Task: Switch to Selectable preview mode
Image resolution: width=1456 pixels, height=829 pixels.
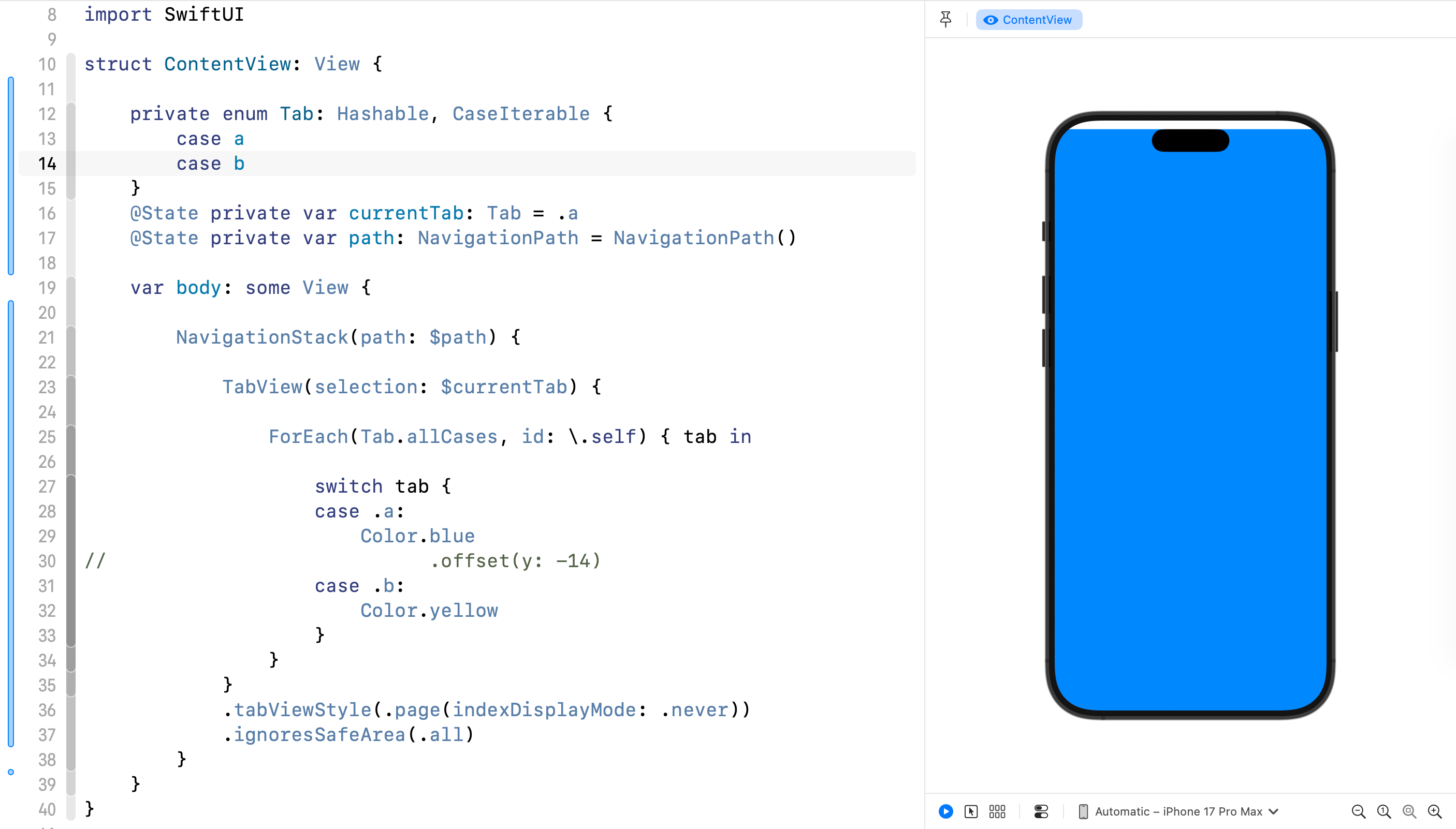Action: [x=971, y=811]
